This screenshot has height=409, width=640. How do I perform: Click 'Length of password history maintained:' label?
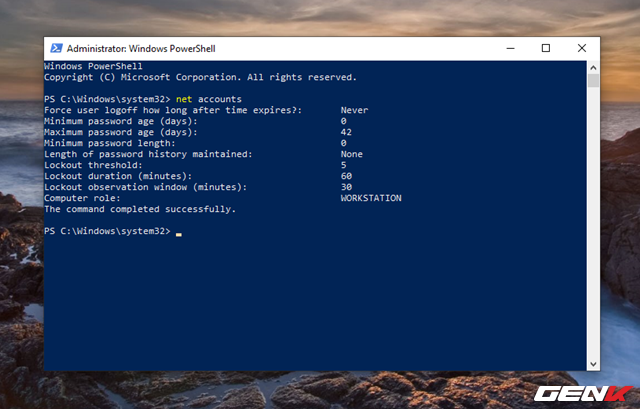click(x=148, y=154)
